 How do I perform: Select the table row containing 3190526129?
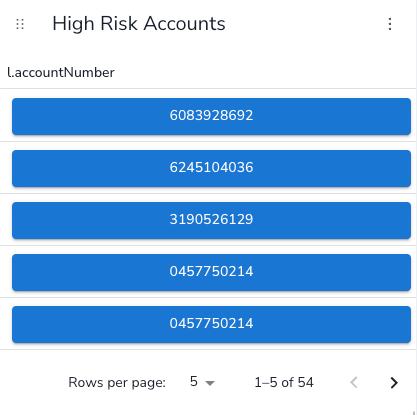(208, 220)
